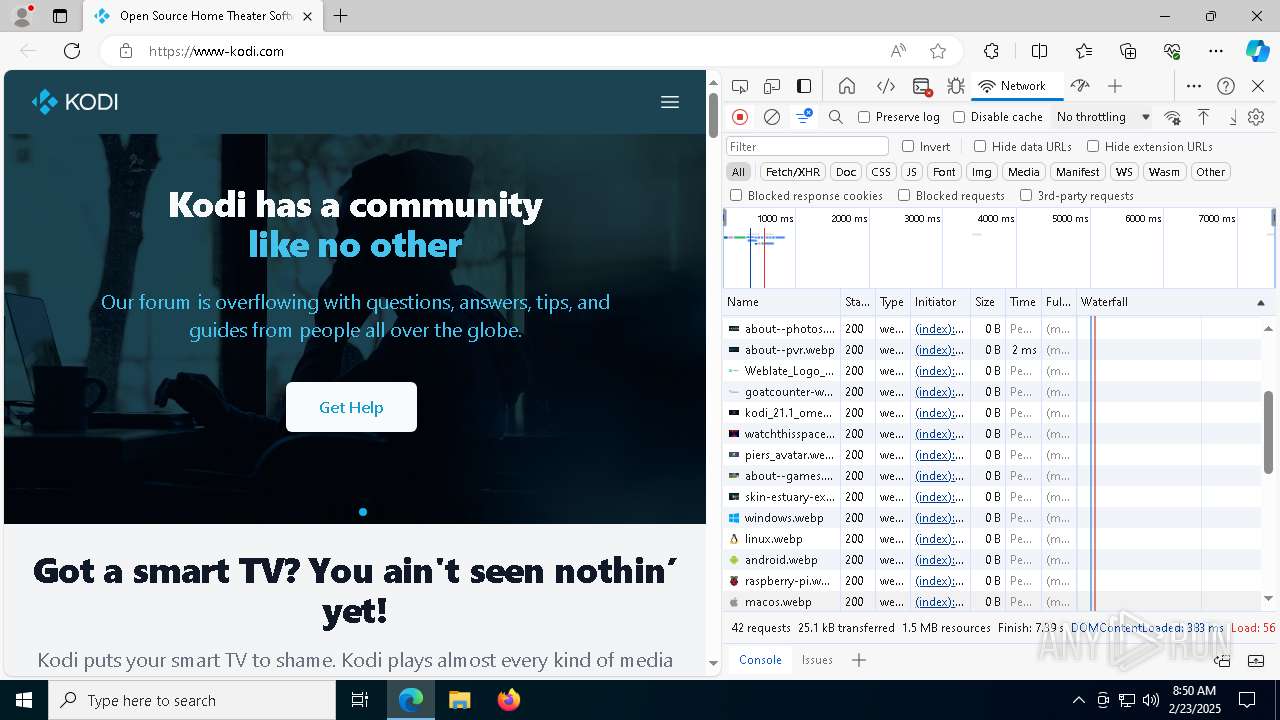The width and height of the screenshot is (1280, 720).
Task: Click the requests table vertical scrollbar thumb
Action: tap(1269, 432)
